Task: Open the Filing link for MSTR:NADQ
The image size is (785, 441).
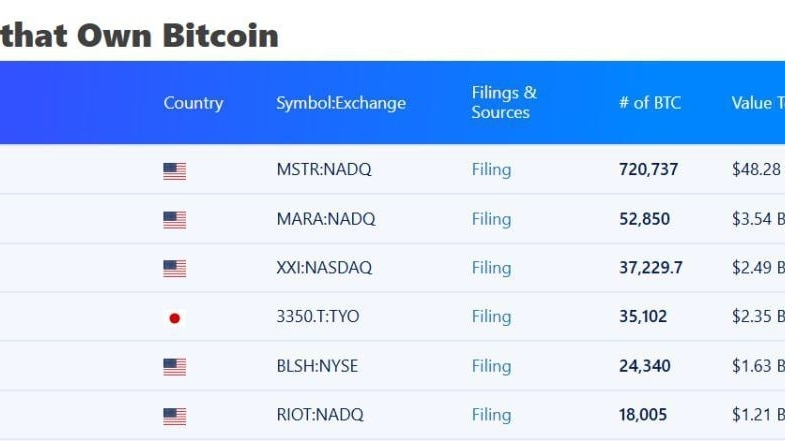Action: point(491,170)
